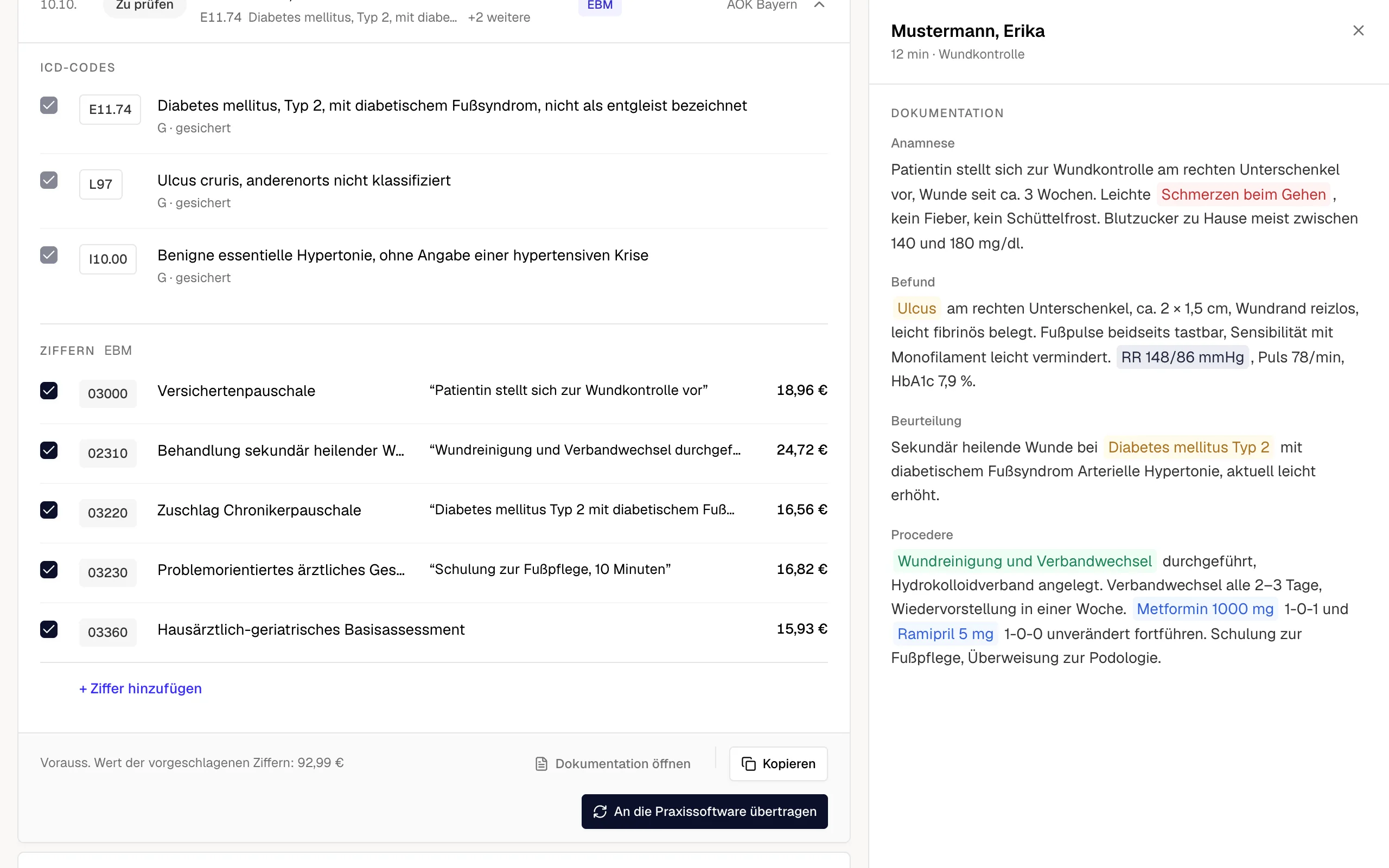1389x868 pixels.
Task: Click the 18,96 € price value
Action: coord(802,390)
